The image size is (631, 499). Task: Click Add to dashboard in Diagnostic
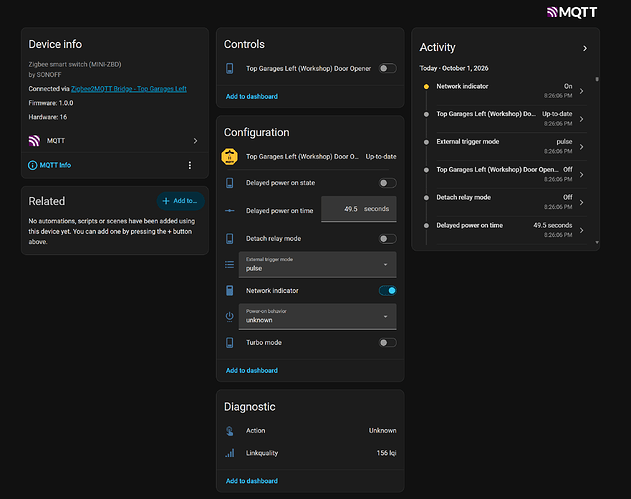252,481
